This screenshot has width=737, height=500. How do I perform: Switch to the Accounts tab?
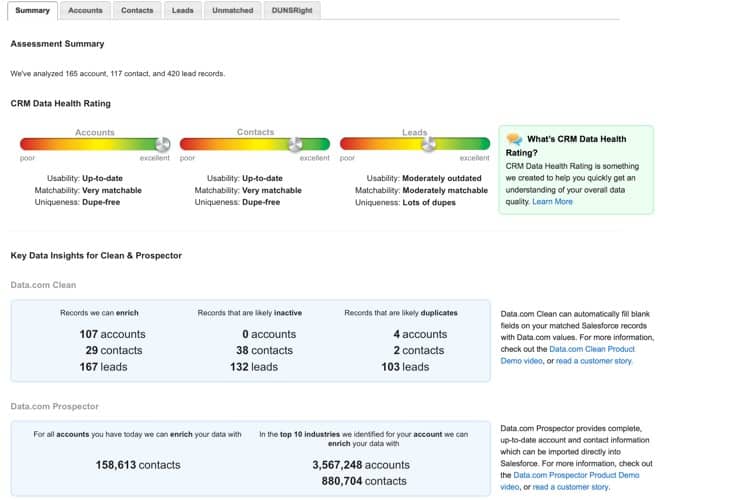(85, 10)
